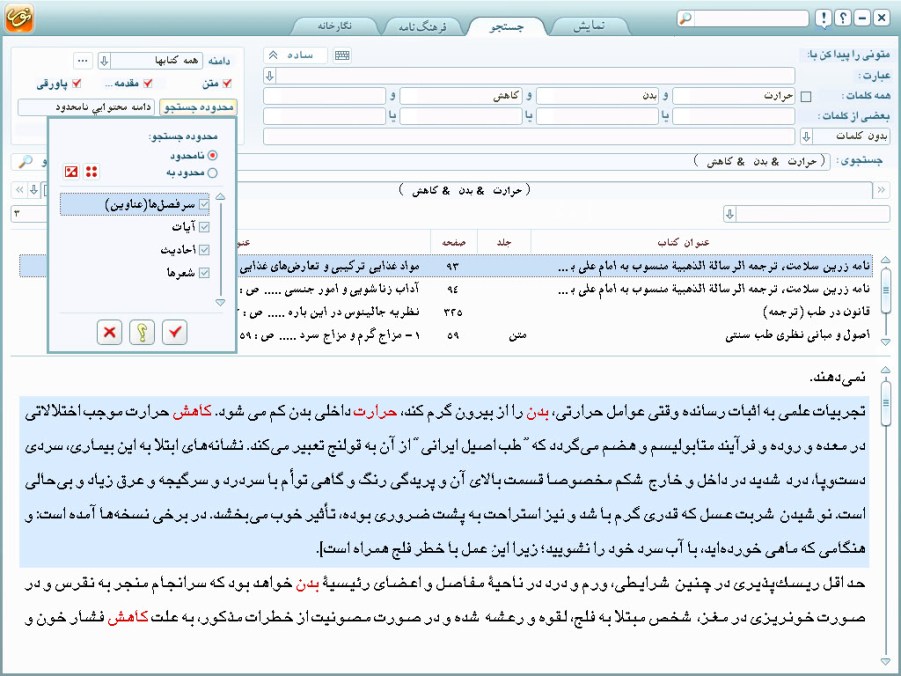Toggle the آیات checkbox

[x=204, y=227]
